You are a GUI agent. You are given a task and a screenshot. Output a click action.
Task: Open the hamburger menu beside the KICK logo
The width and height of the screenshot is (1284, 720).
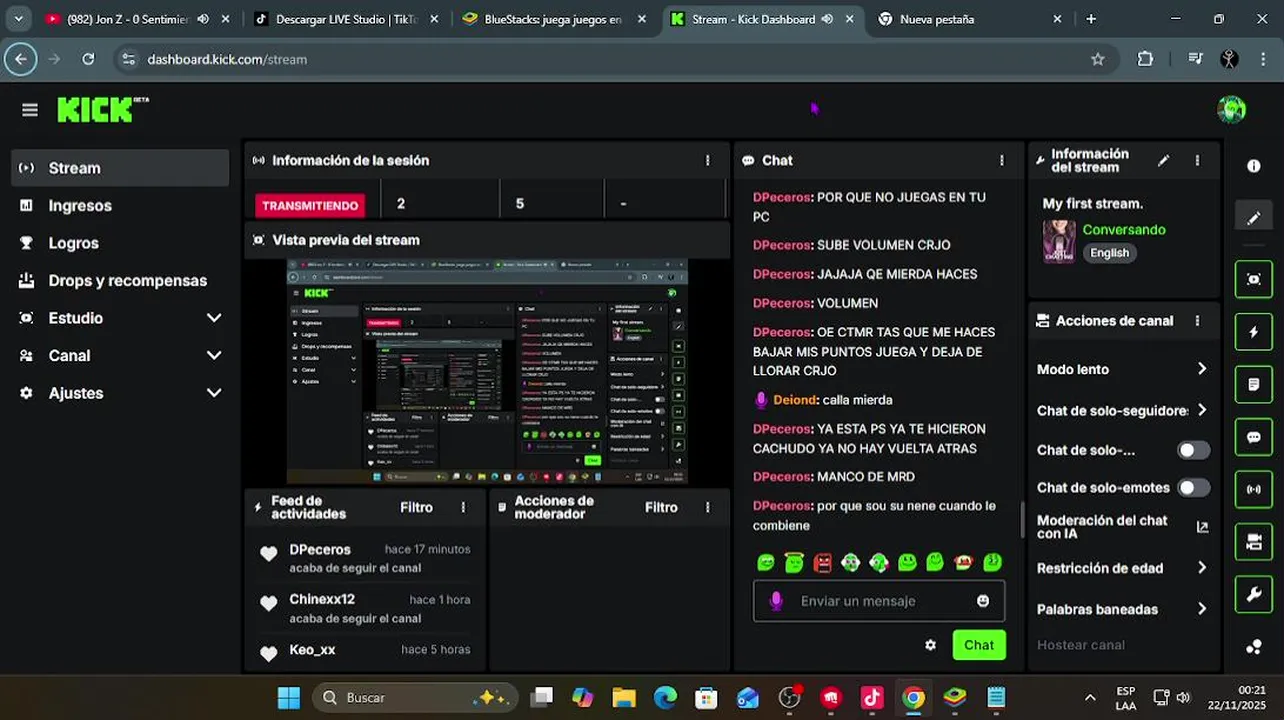(x=30, y=110)
